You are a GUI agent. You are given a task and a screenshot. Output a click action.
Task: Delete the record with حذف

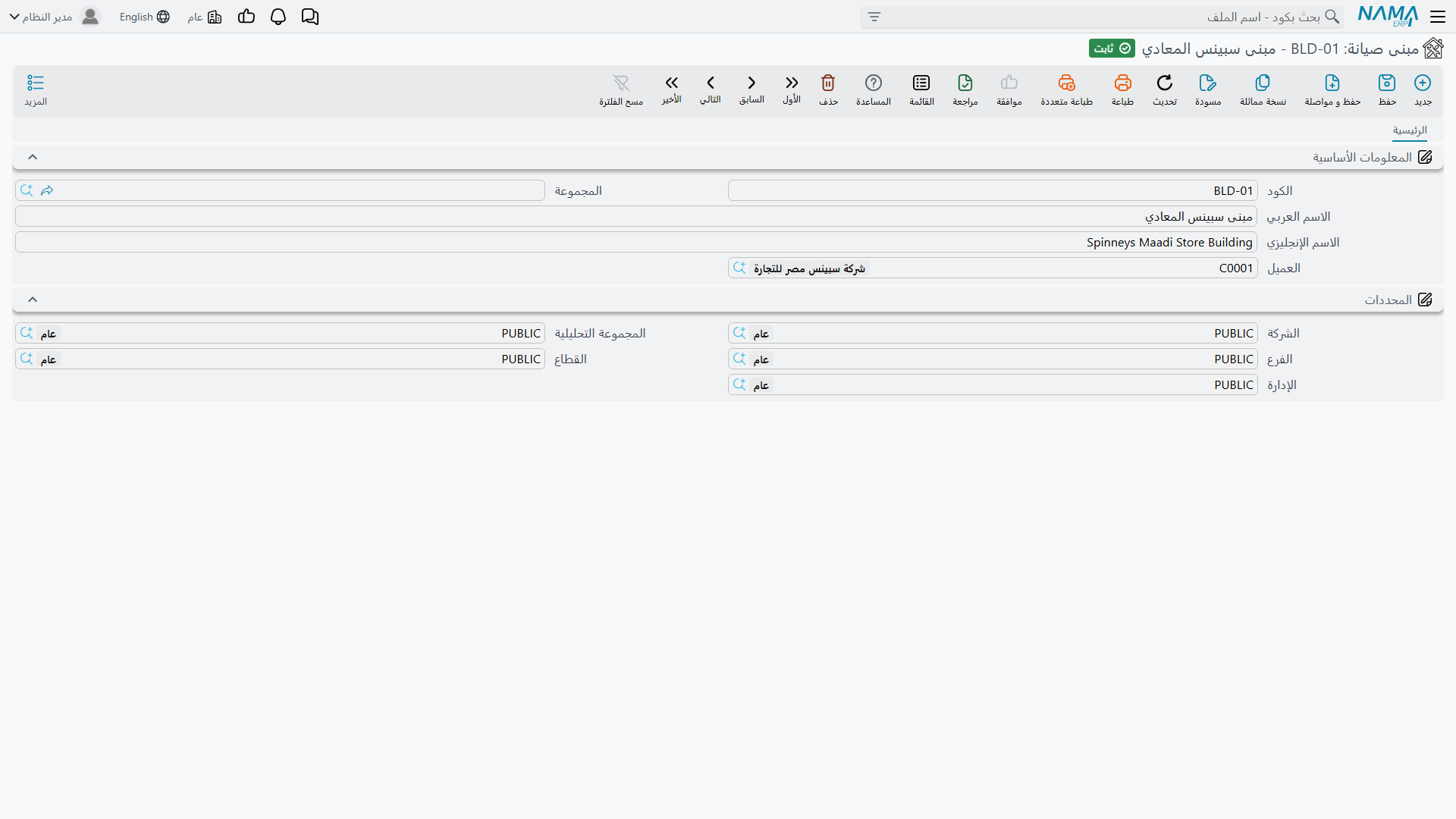828,89
